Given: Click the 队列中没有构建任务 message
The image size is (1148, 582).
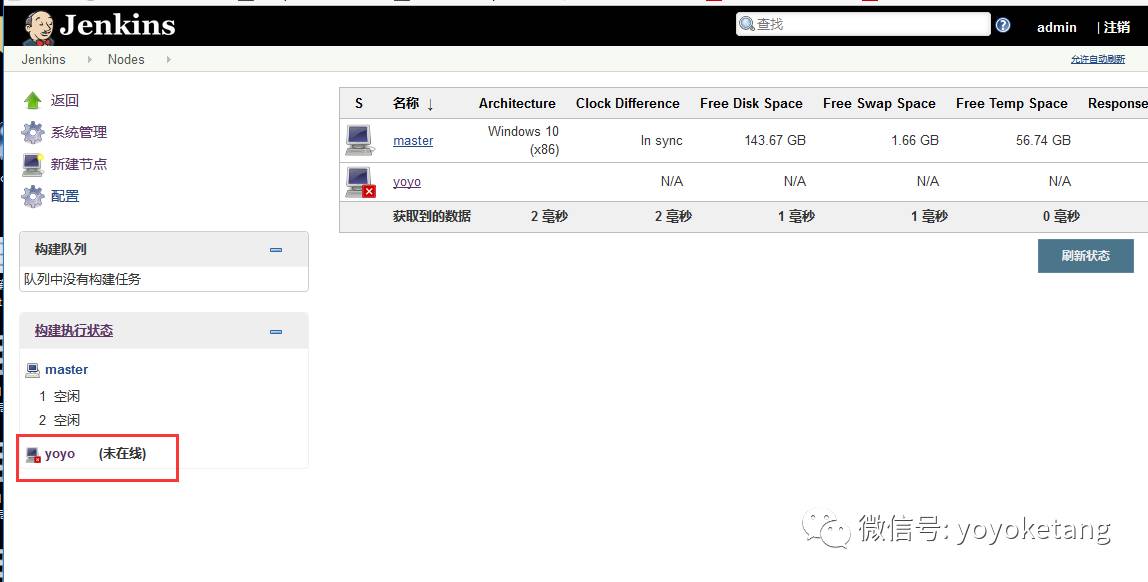Looking at the screenshot, I should 83,279.
